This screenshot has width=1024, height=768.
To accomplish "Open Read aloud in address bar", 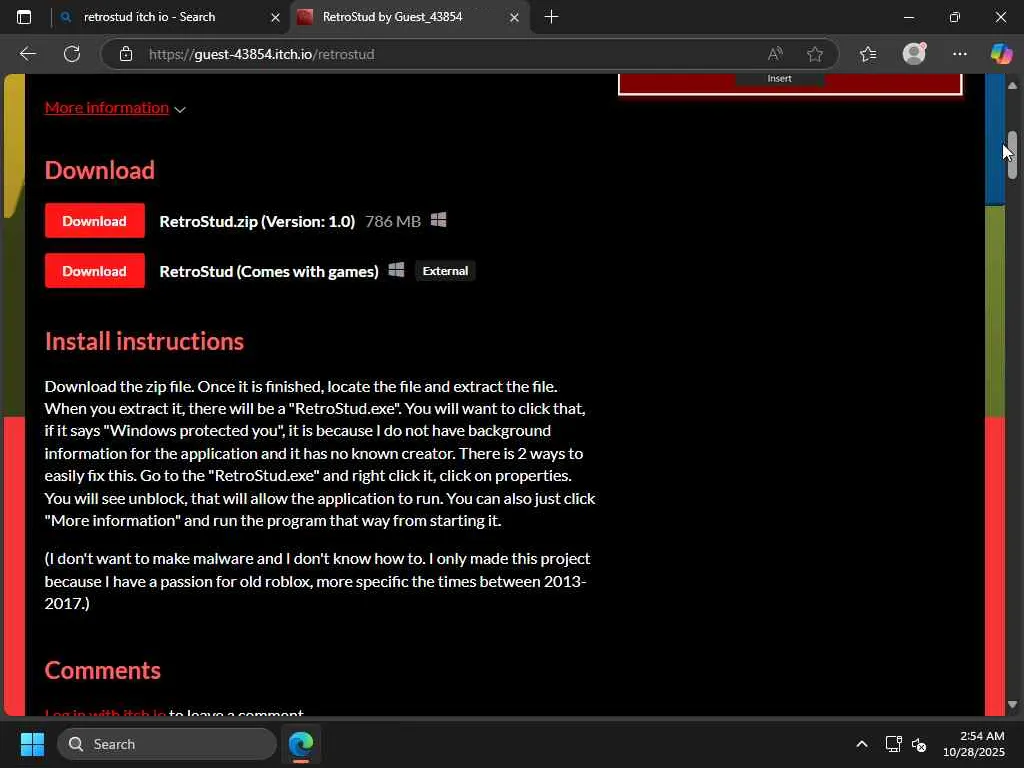I will click(775, 54).
